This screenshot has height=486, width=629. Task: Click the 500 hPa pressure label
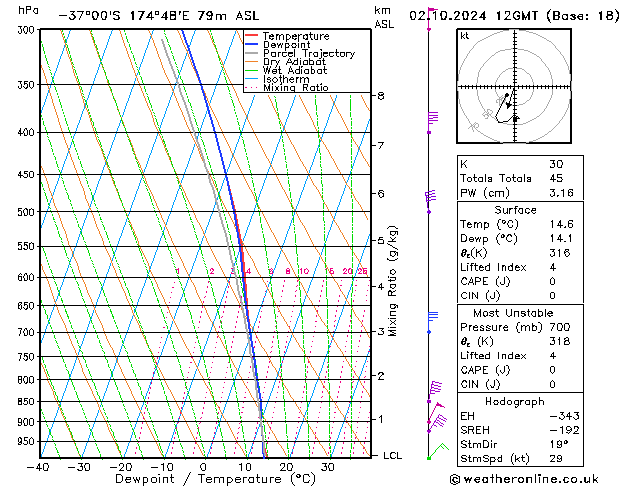[26, 212]
